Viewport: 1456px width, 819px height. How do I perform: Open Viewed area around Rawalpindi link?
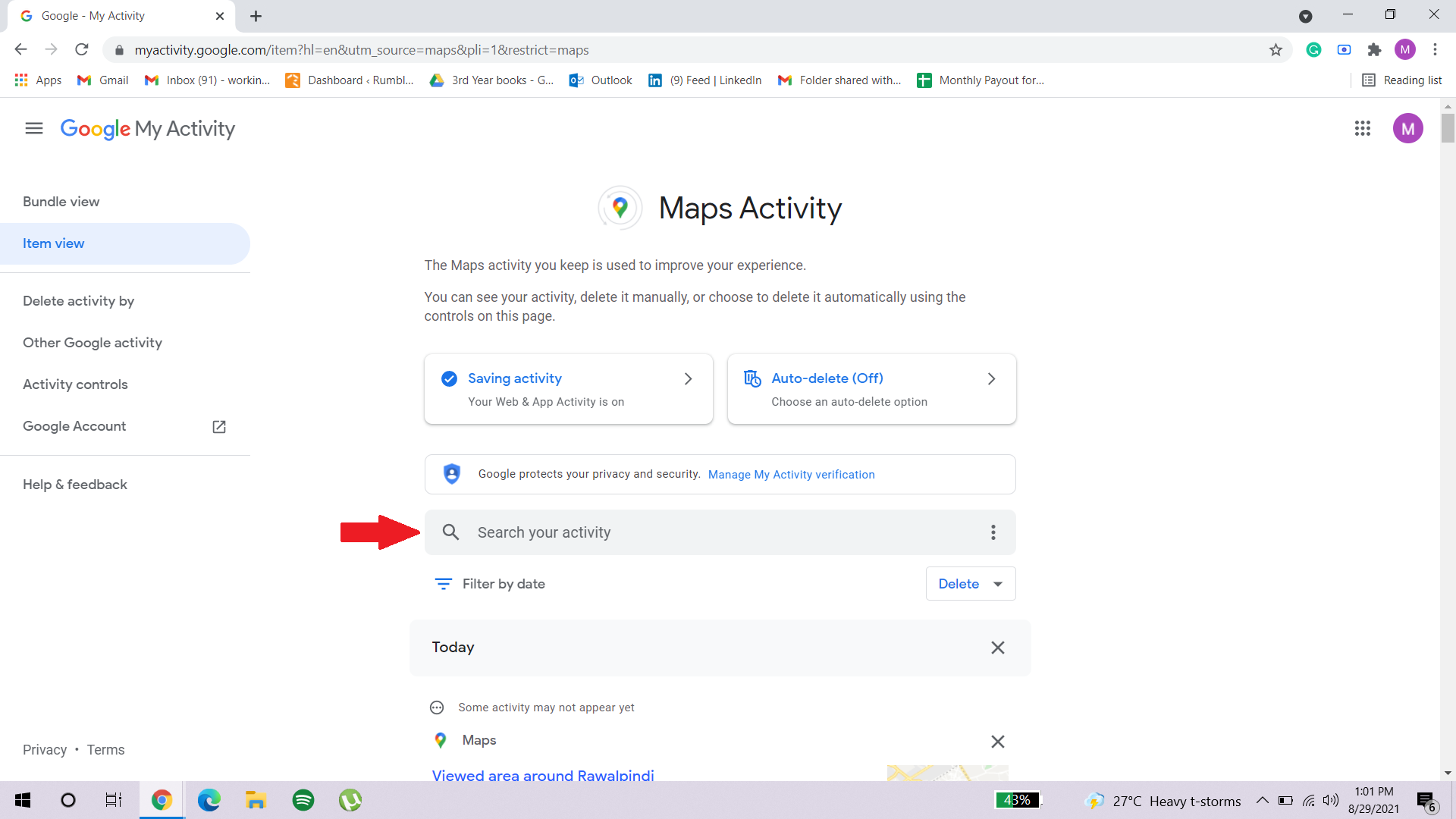coord(543,775)
